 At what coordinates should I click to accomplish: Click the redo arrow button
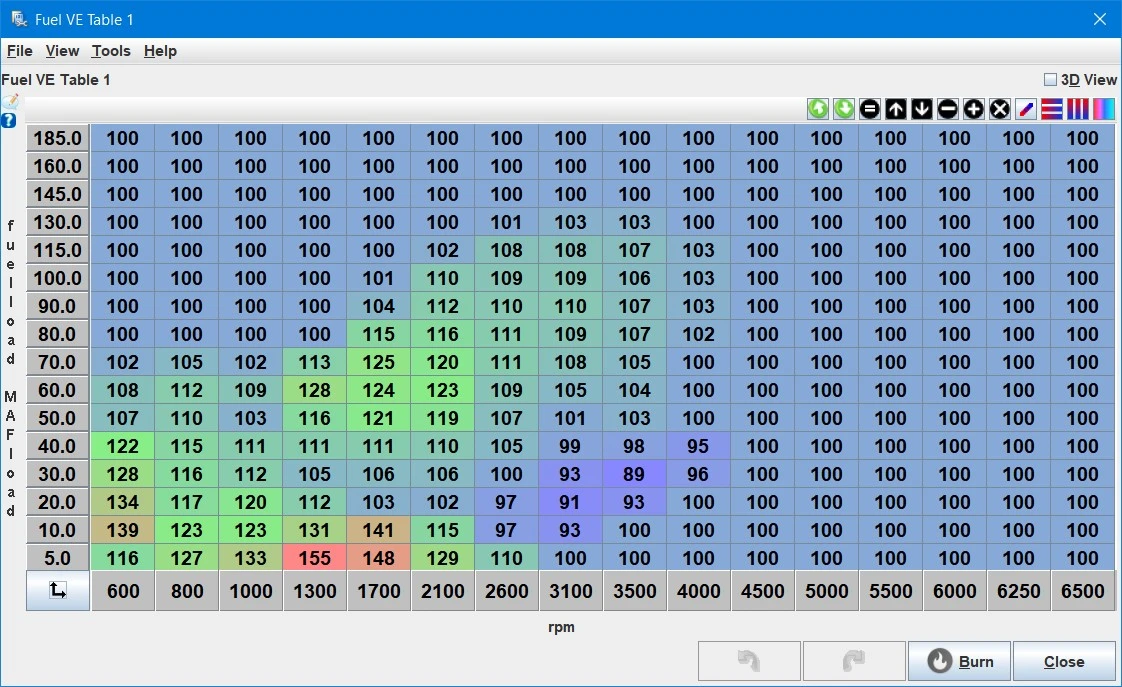[854, 661]
